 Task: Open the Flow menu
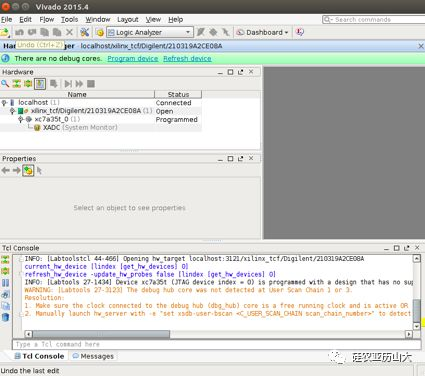(47, 20)
